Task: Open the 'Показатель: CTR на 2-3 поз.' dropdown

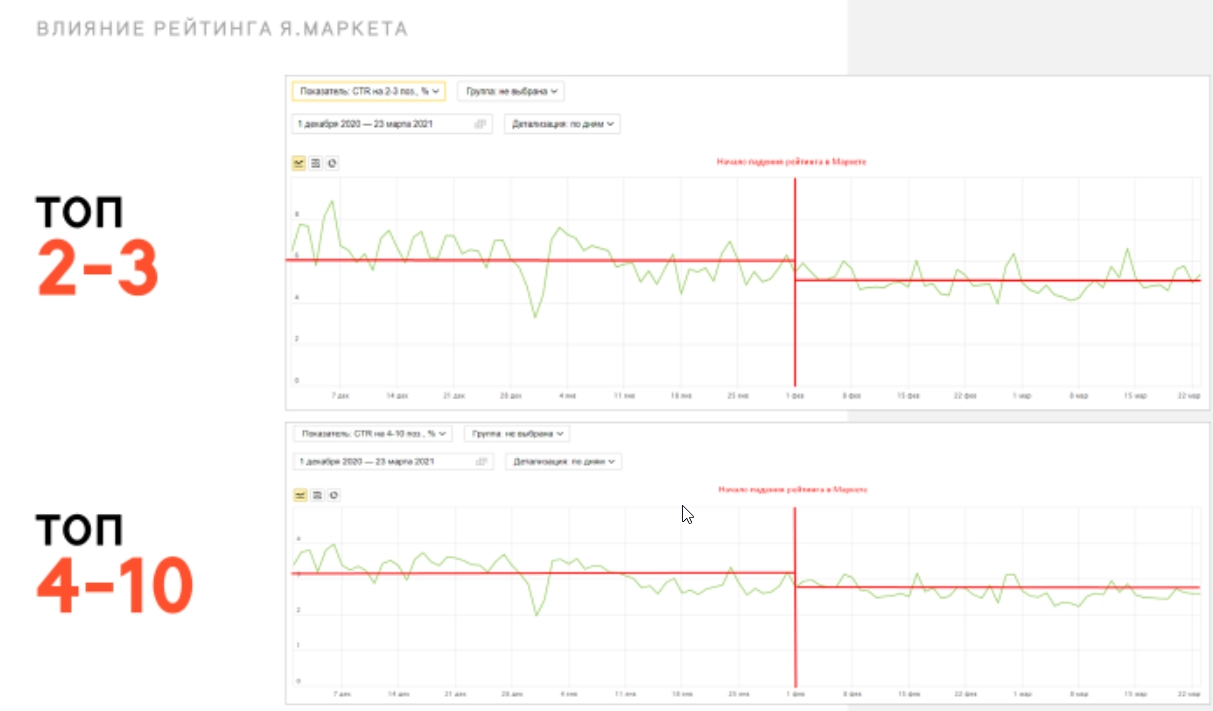Action: (370, 90)
